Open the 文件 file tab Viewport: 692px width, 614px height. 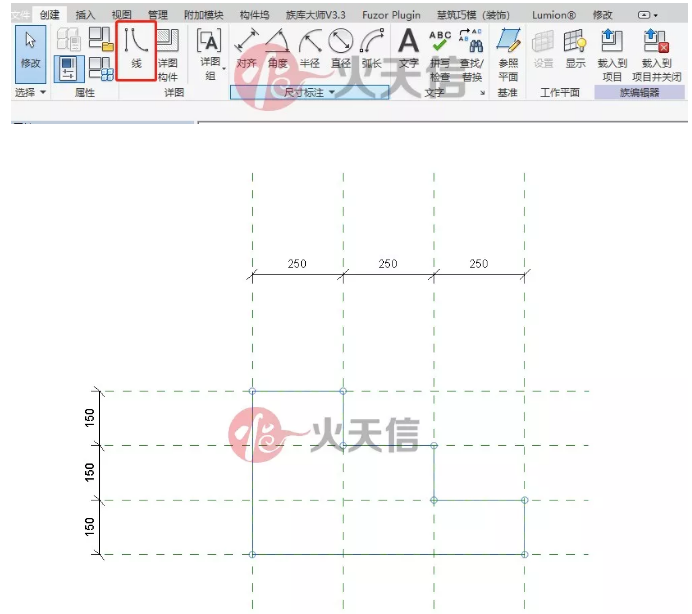[x=20, y=15]
